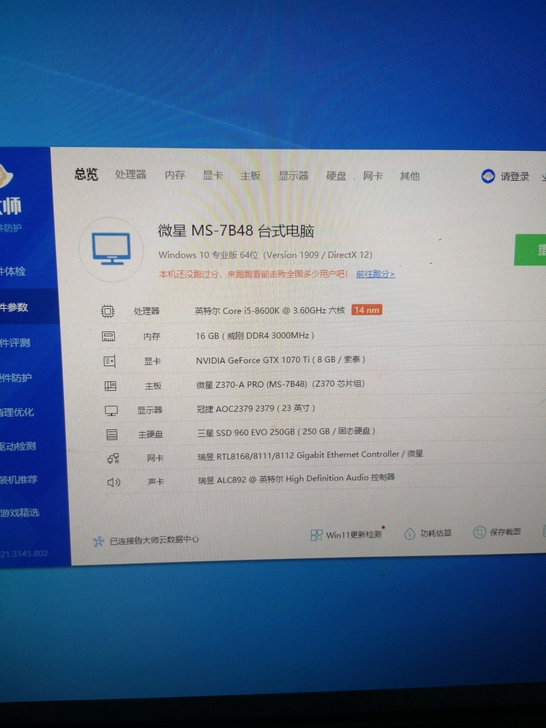Viewport: 546px width, 728px height.
Task: Click the green button at right edge
Action: tap(530, 250)
